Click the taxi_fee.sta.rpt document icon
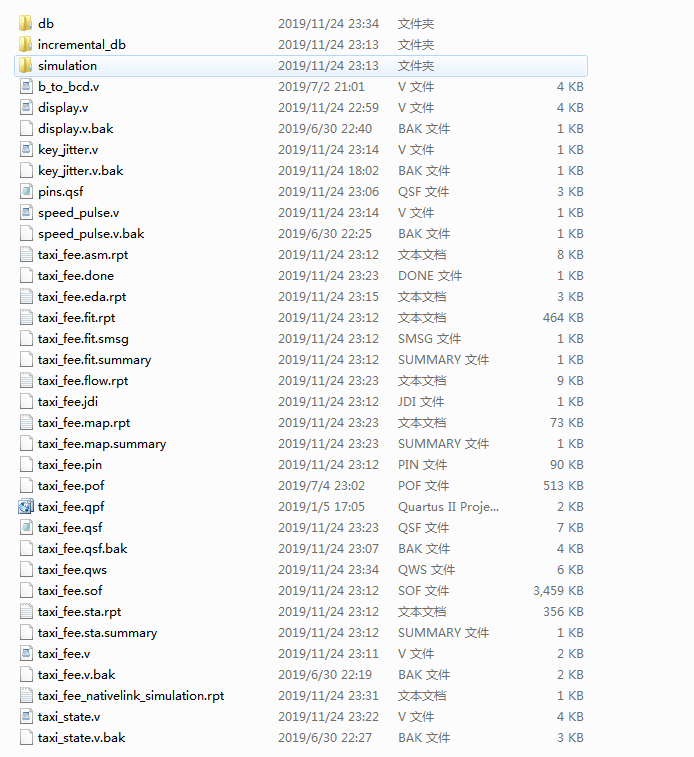This screenshot has height=757, width=694. pyautogui.click(x=26, y=611)
